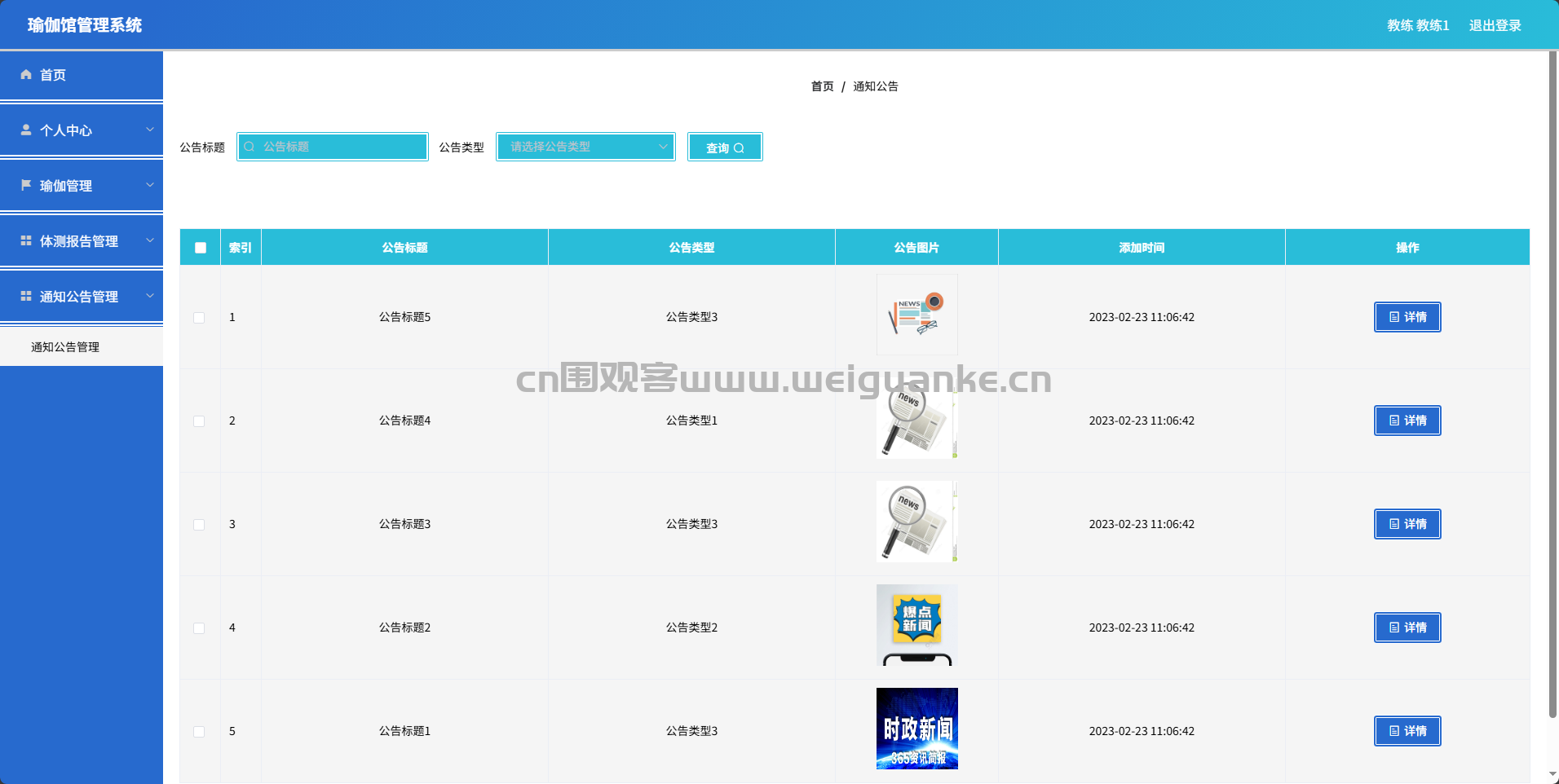Click the magnifier icon on 查询 button
The height and width of the screenshot is (784, 1559).
tap(739, 148)
